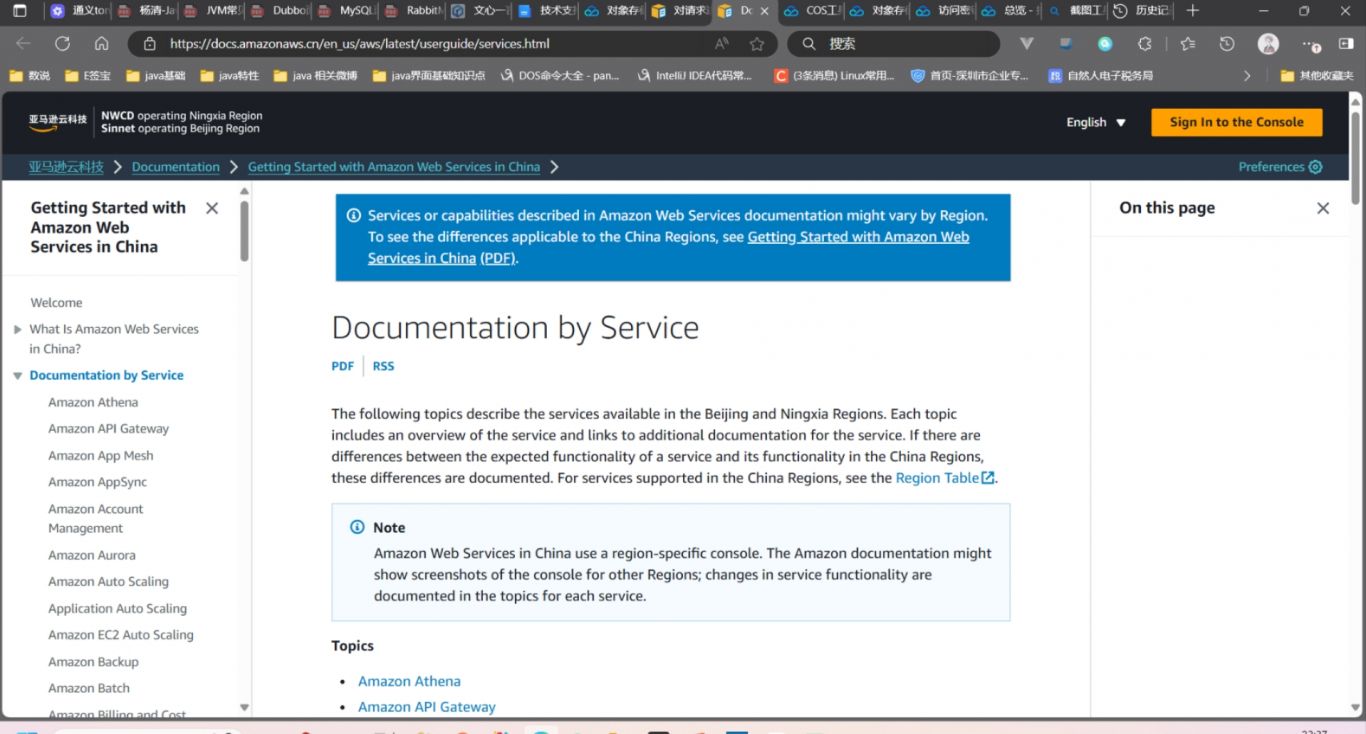The image size is (1366, 734).
Task: Close the On this page panel
Action: (x=1323, y=208)
